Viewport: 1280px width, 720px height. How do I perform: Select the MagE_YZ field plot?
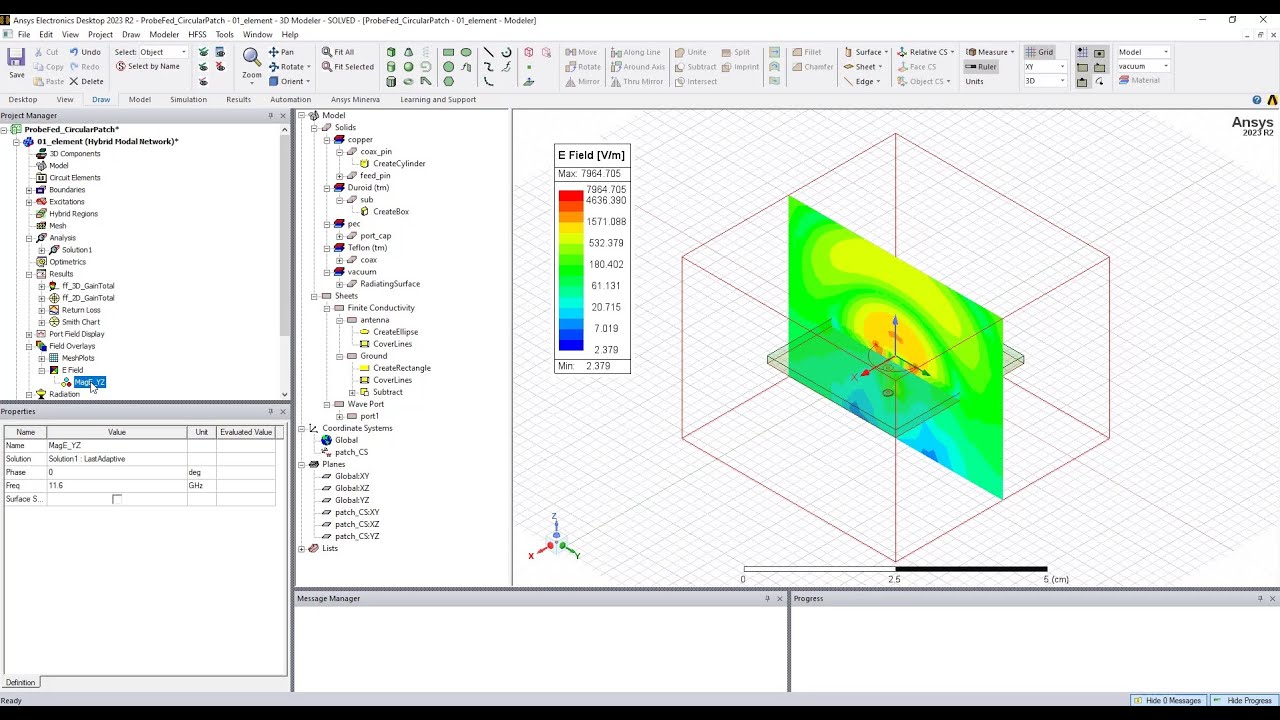[x=89, y=382]
